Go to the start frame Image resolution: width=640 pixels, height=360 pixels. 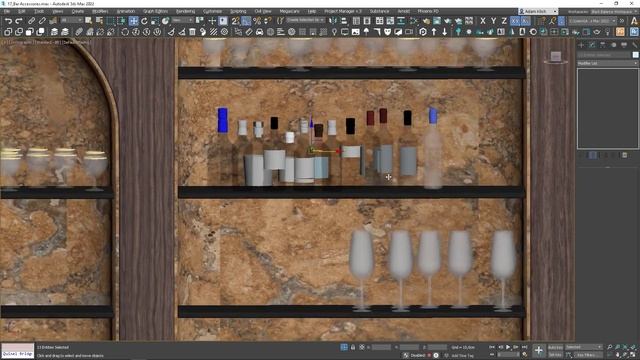pyautogui.click(x=492, y=347)
